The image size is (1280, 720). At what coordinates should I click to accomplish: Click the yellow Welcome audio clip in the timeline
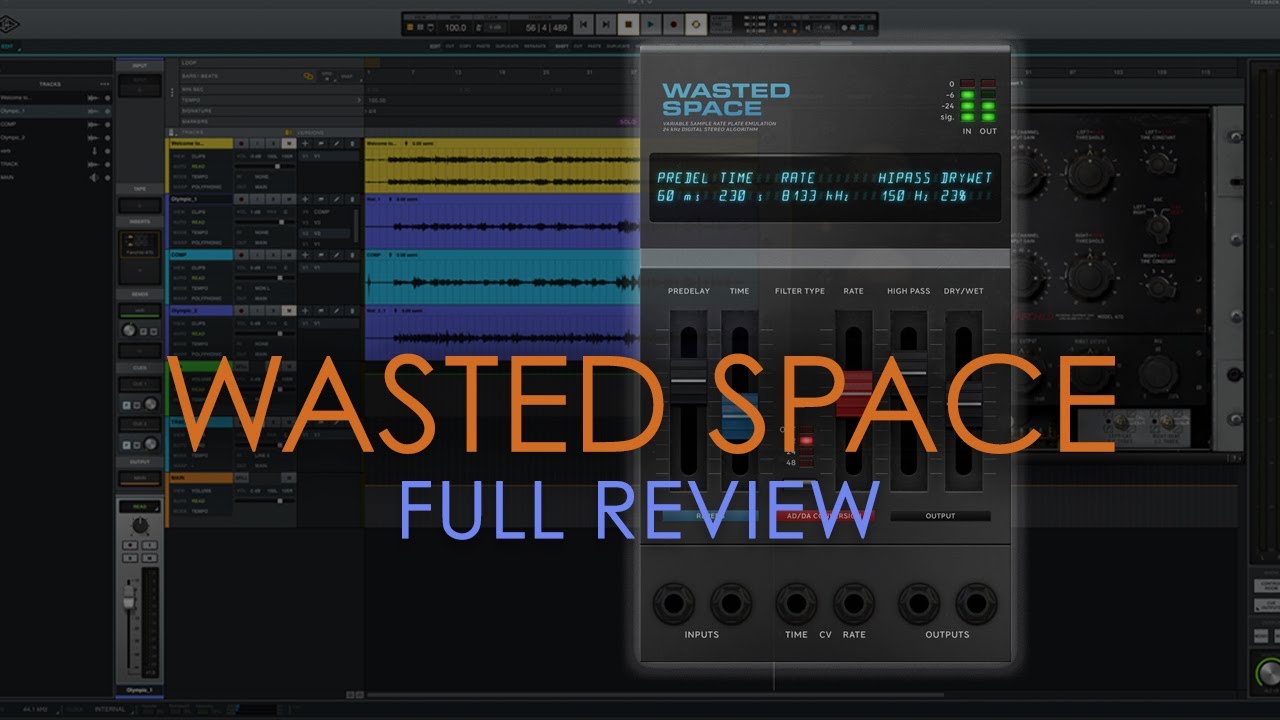(x=501, y=165)
